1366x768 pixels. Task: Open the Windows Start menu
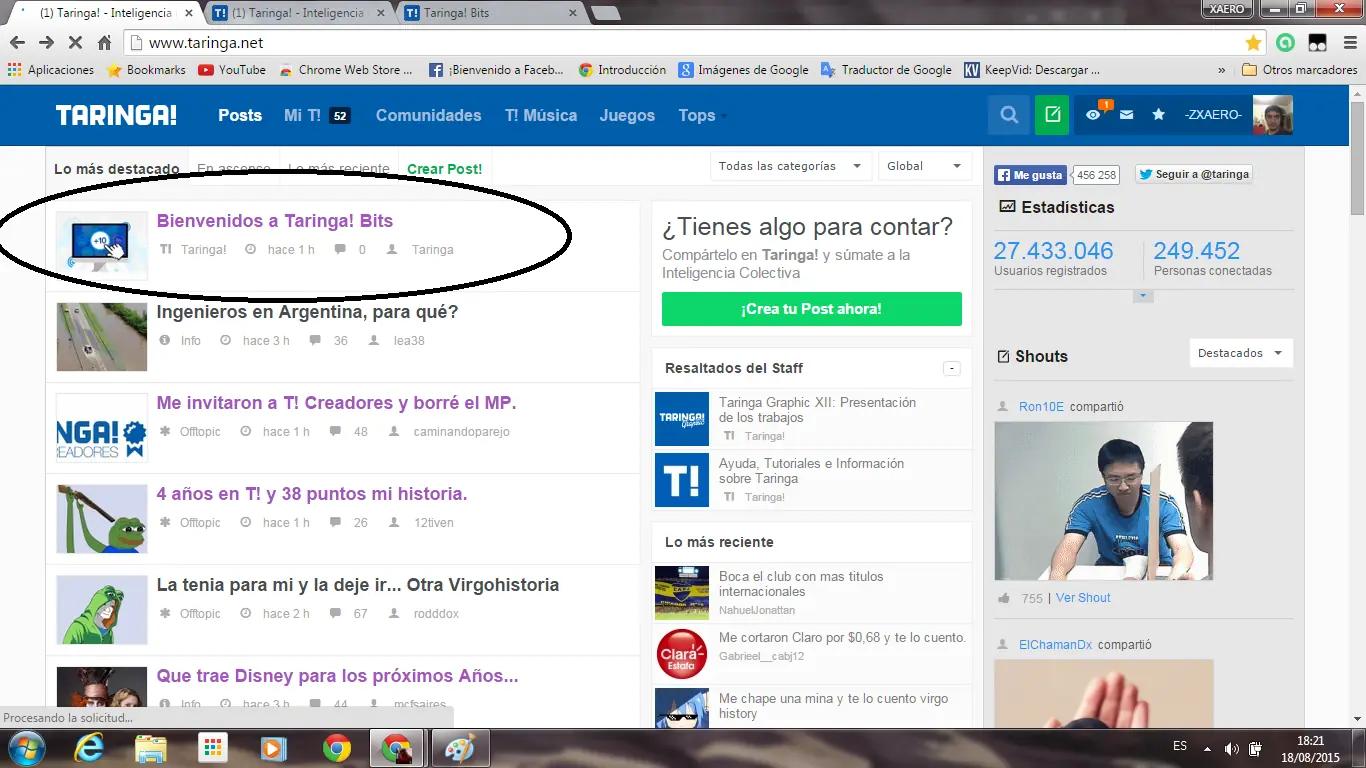point(25,748)
